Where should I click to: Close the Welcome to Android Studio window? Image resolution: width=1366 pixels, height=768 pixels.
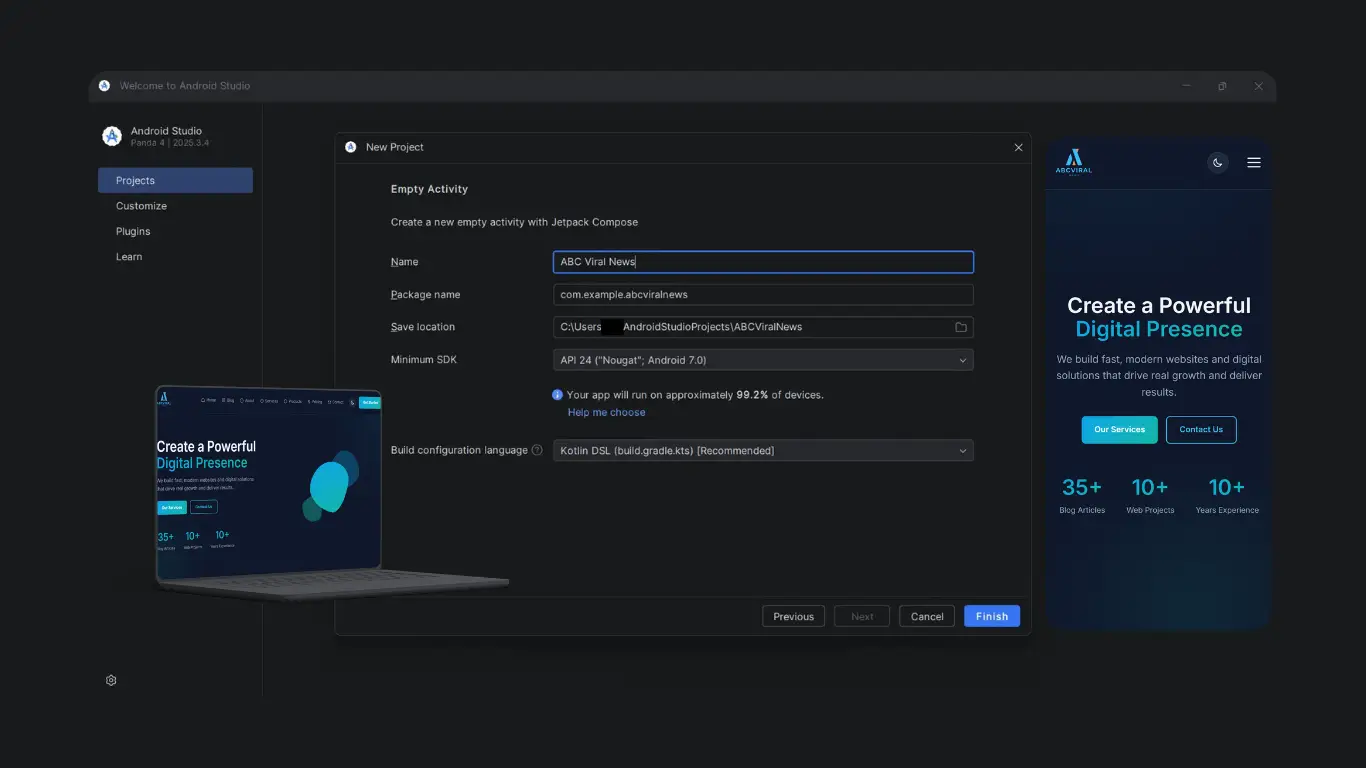tap(1259, 86)
